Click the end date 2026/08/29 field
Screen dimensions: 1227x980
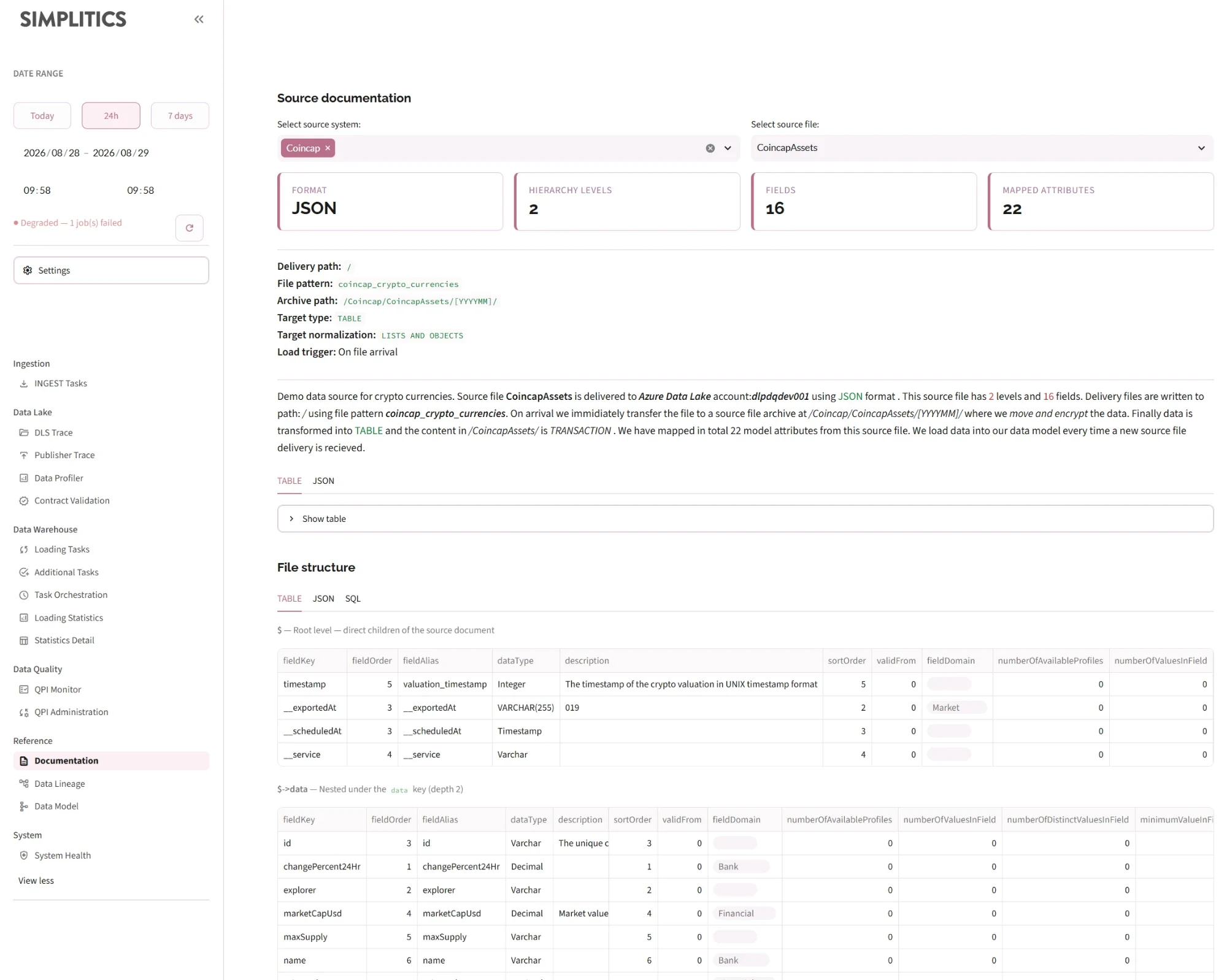(121, 153)
